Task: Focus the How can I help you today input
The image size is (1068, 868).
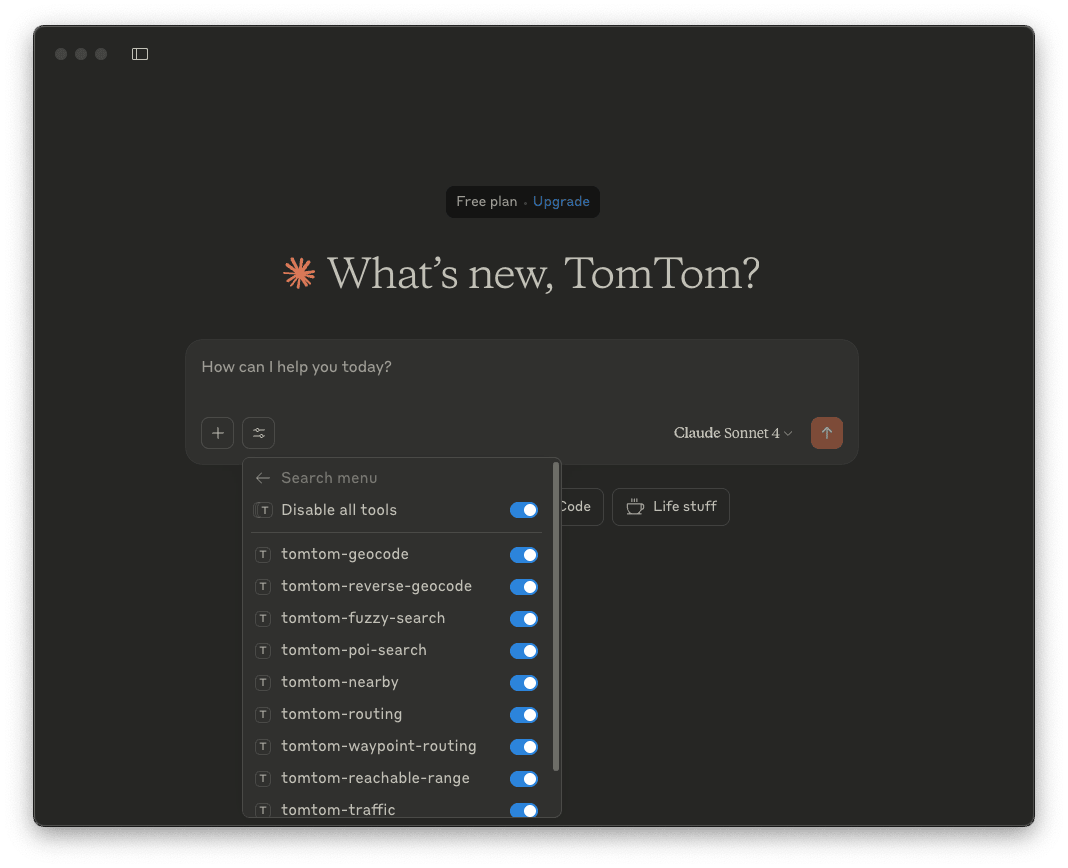Action: click(x=521, y=367)
